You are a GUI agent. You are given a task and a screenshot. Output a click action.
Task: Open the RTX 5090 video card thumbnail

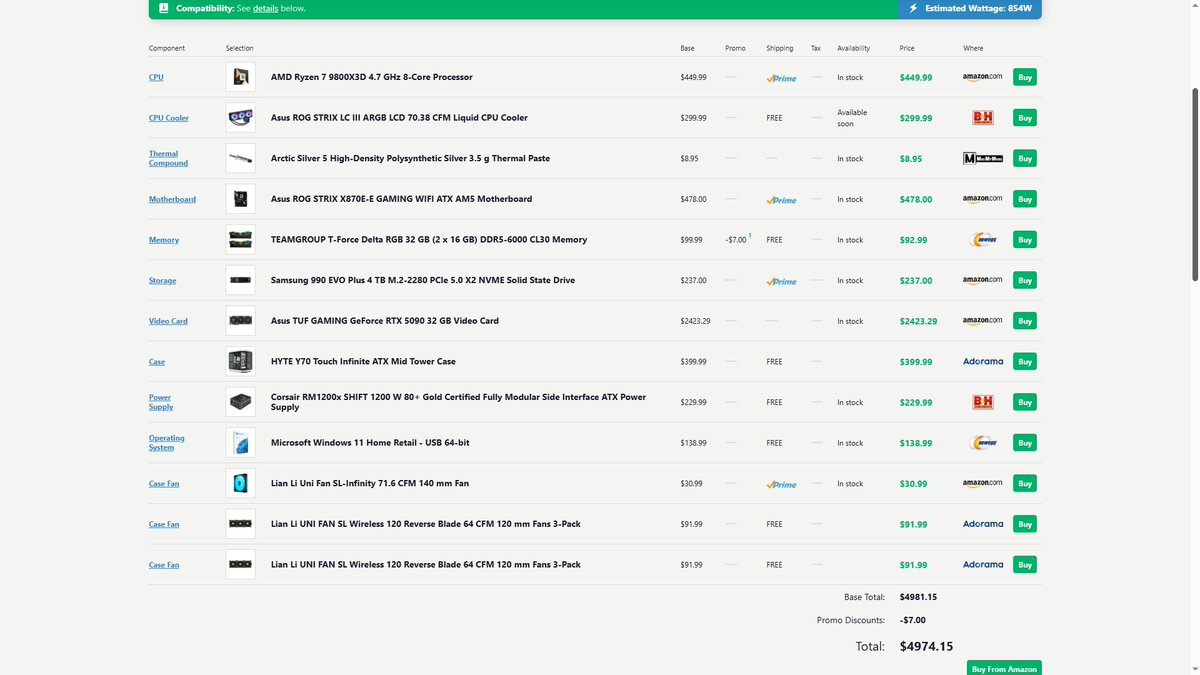(x=240, y=321)
